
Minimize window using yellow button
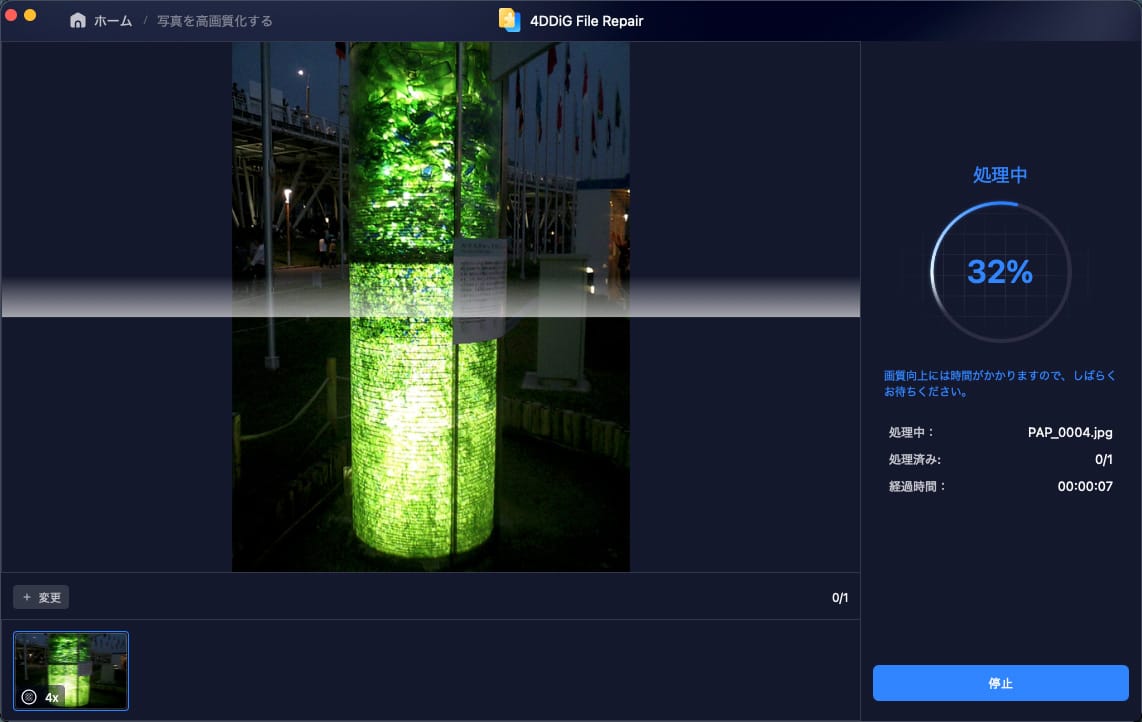pyautogui.click(x=30, y=16)
